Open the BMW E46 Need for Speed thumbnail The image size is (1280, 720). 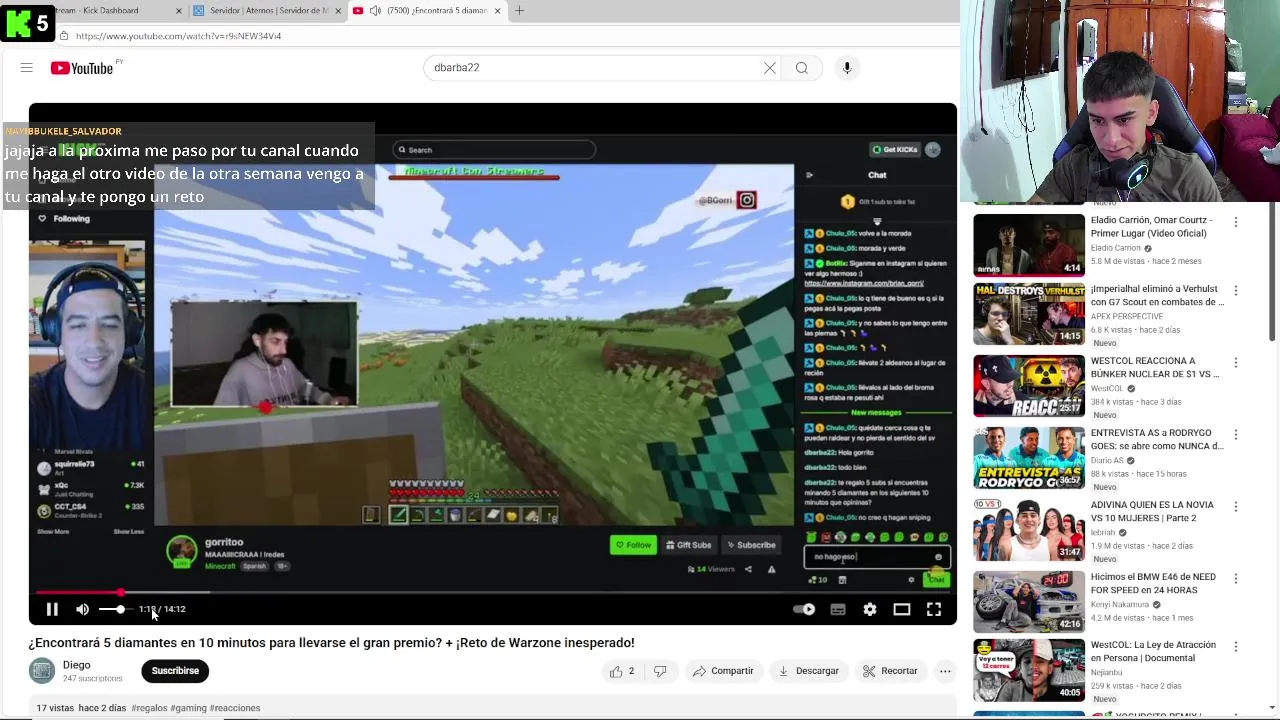(x=1029, y=601)
